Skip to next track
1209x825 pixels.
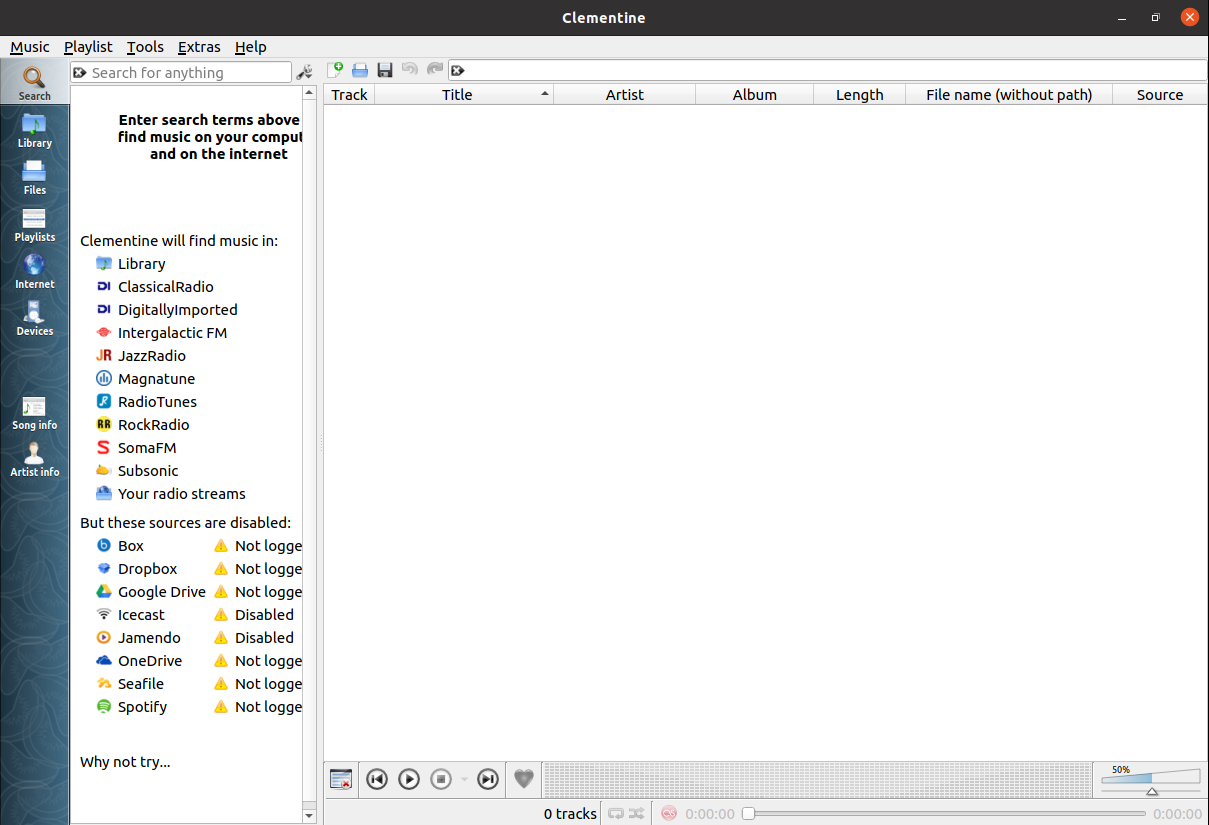(x=487, y=779)
